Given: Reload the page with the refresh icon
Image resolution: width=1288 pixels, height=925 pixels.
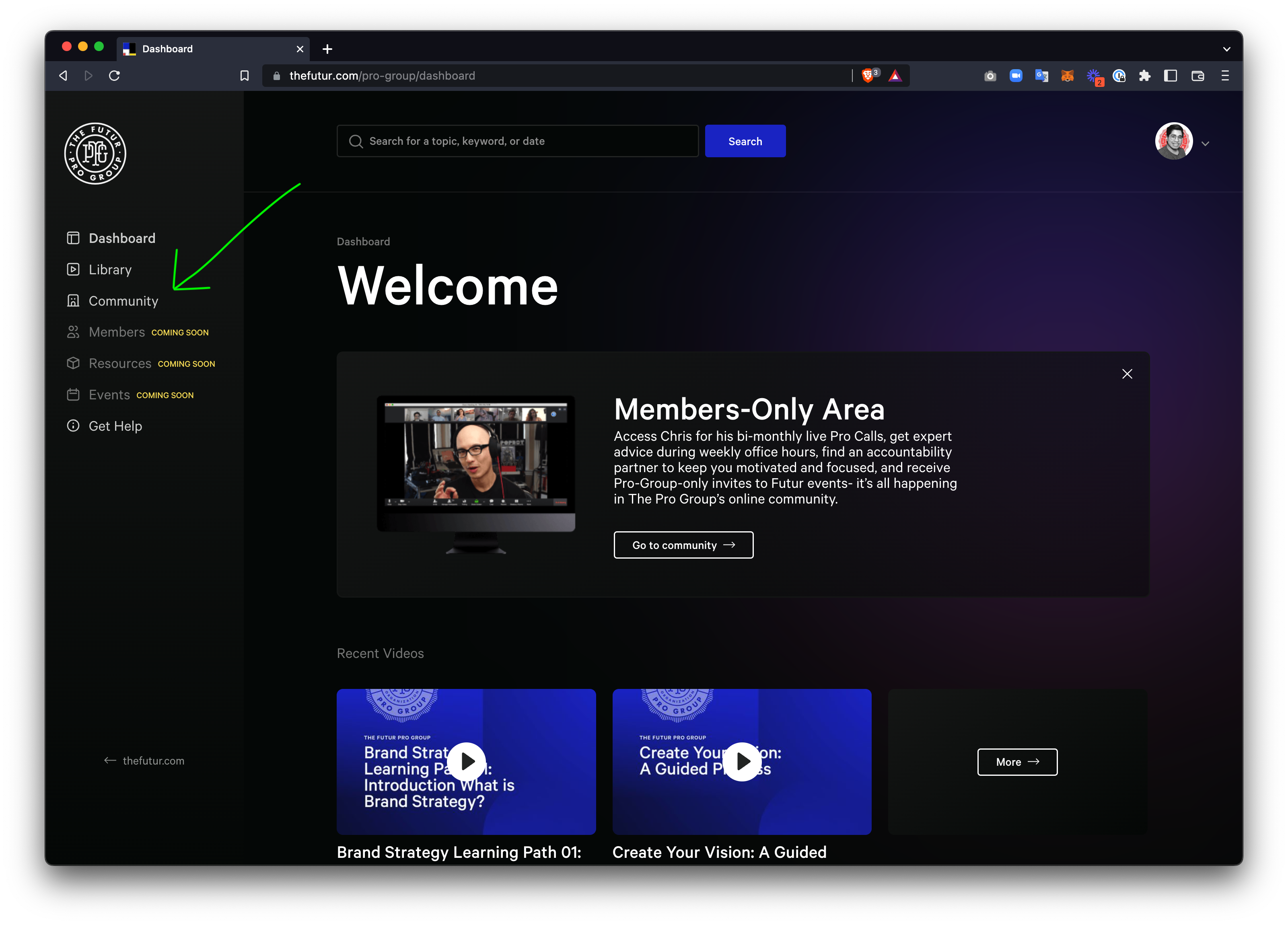Looking at the screenshot, I should [x=114, y=76].
